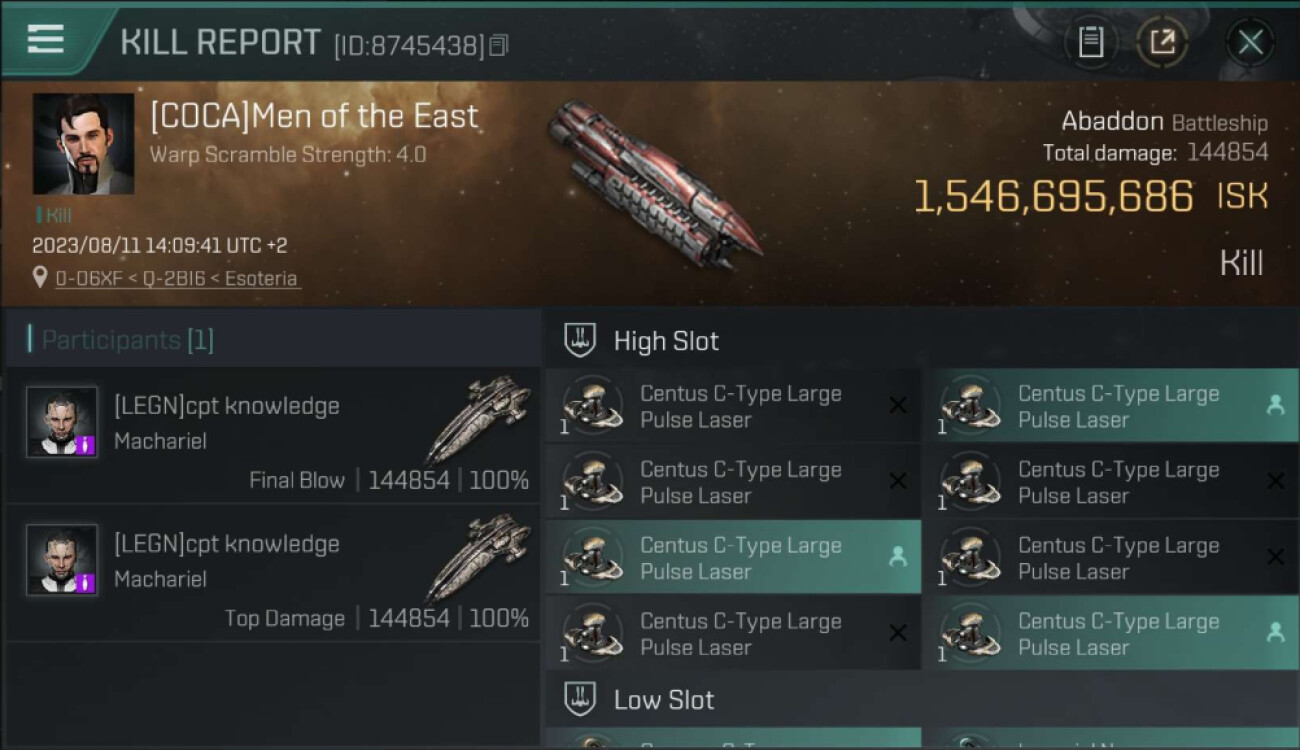
Task: Open the hamburger menu icon
Action: (45, 39)
